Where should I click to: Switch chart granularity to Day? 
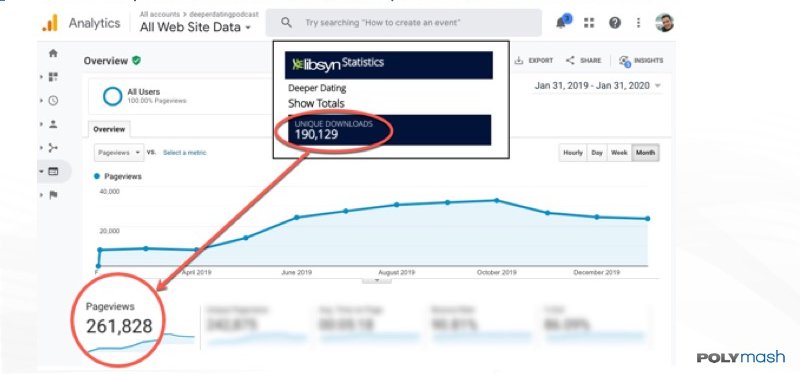[597, 153]
